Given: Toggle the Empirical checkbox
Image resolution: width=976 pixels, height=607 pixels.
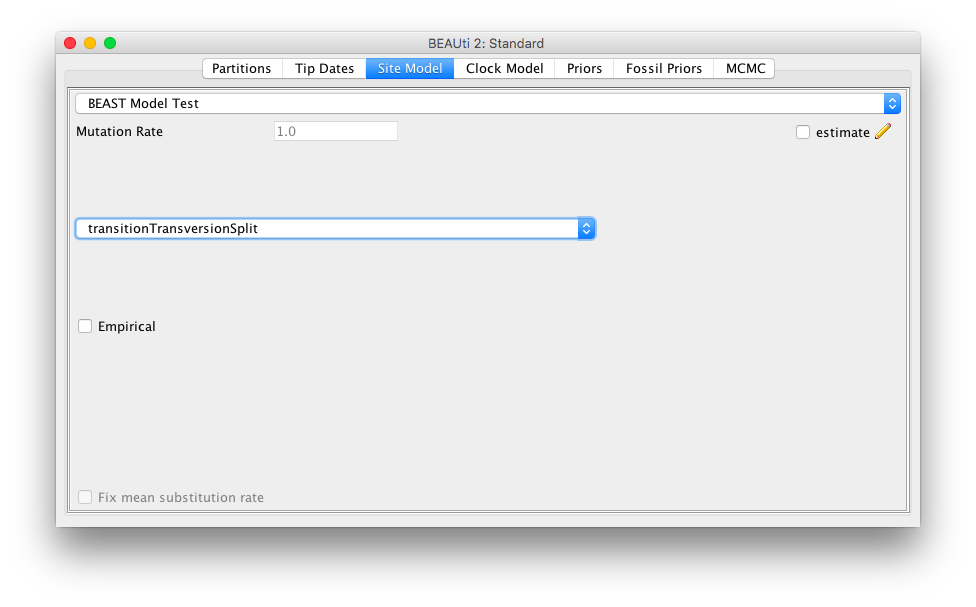Looking at the screenshot, I should [85, 326].
